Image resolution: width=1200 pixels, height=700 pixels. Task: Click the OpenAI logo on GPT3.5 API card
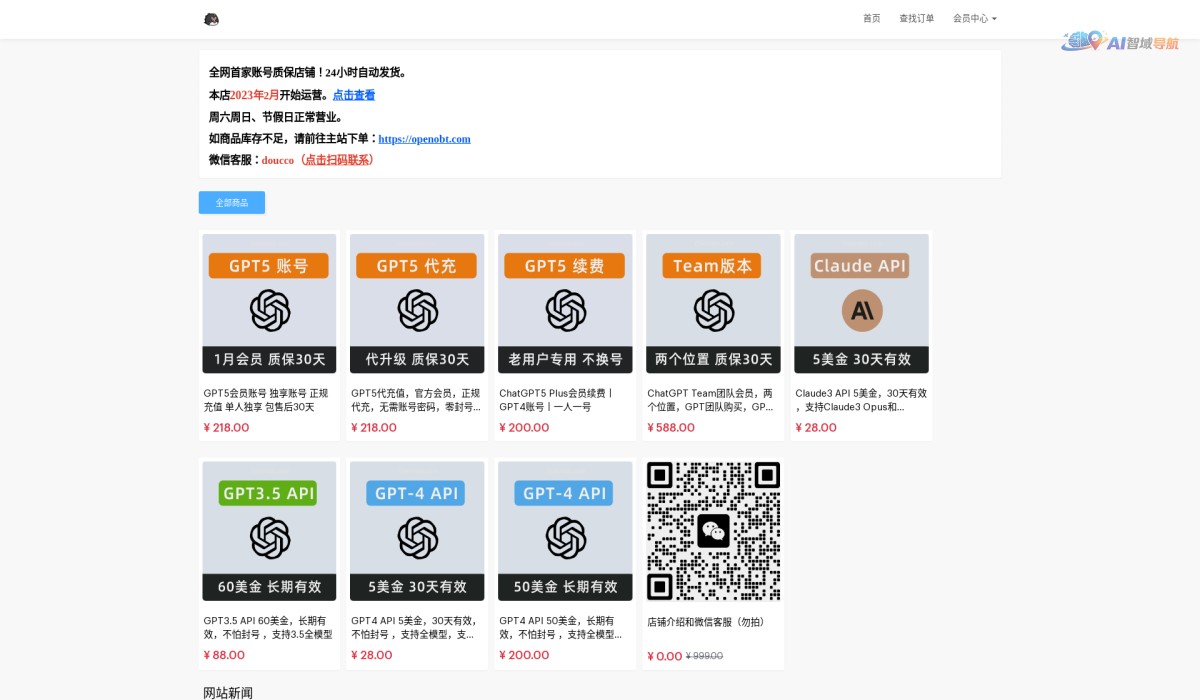pyautogui.click(x=268, y=535)
